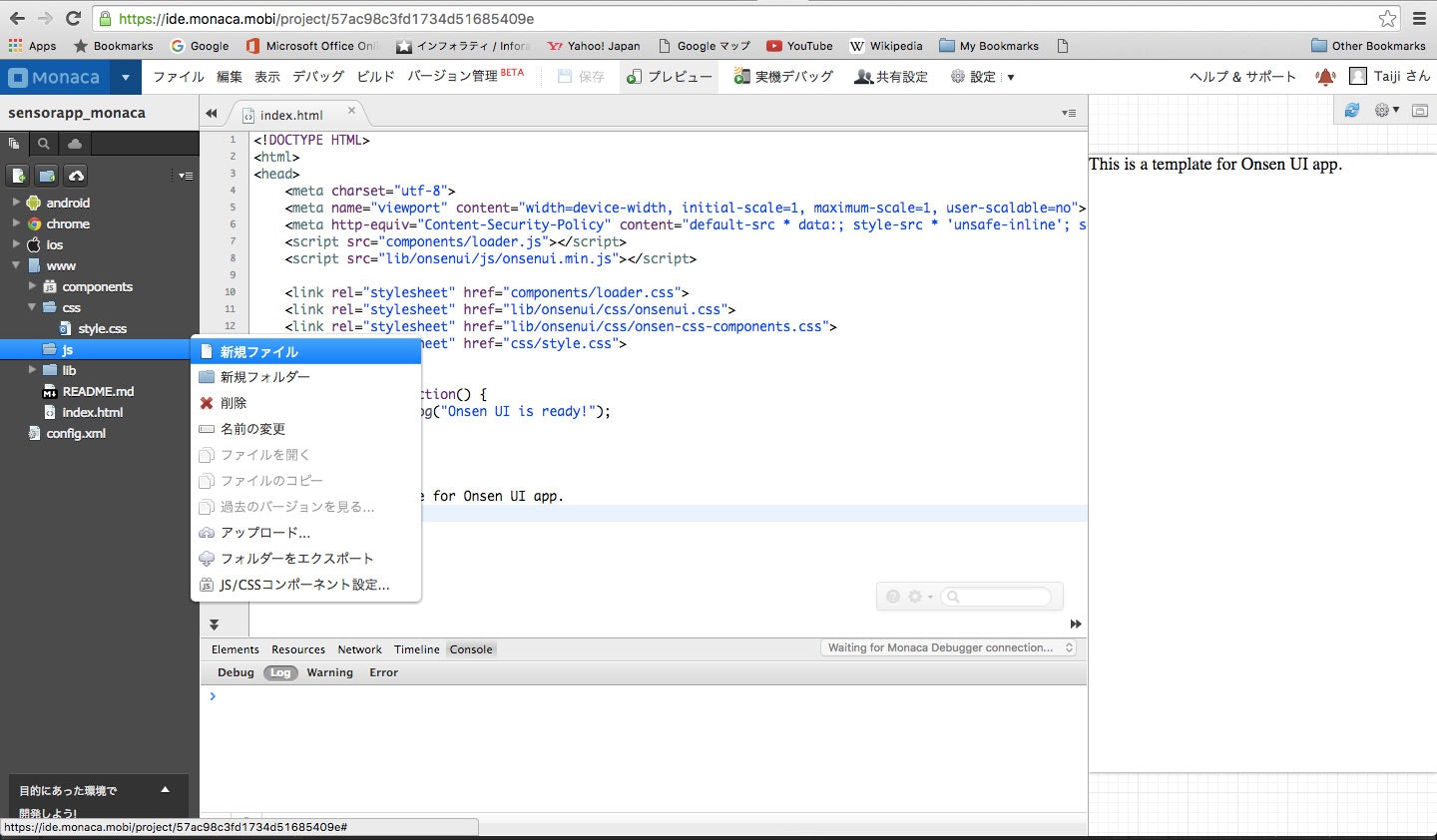Open index.html in file tree
The height and width of the screenshot is (840, 1437).
tap(93, 412)
